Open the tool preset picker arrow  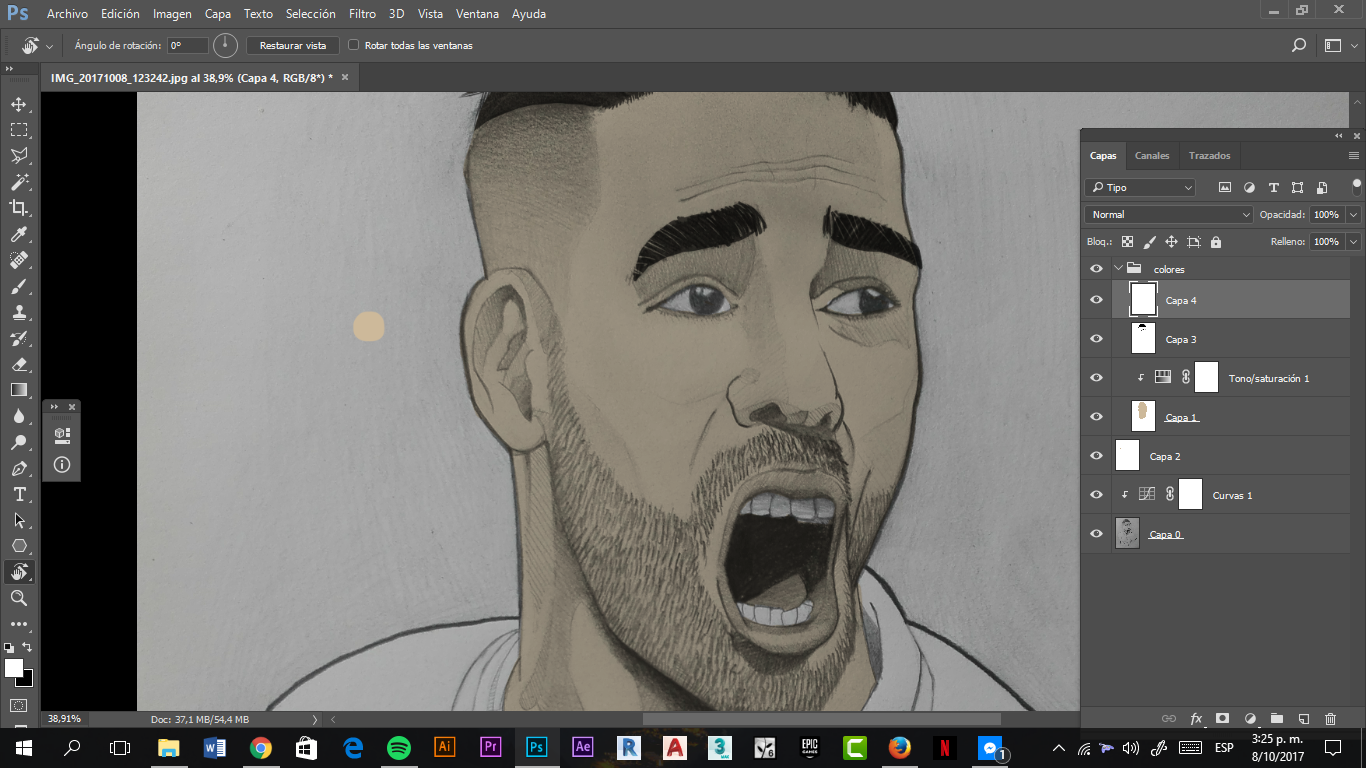coord(50,46)
